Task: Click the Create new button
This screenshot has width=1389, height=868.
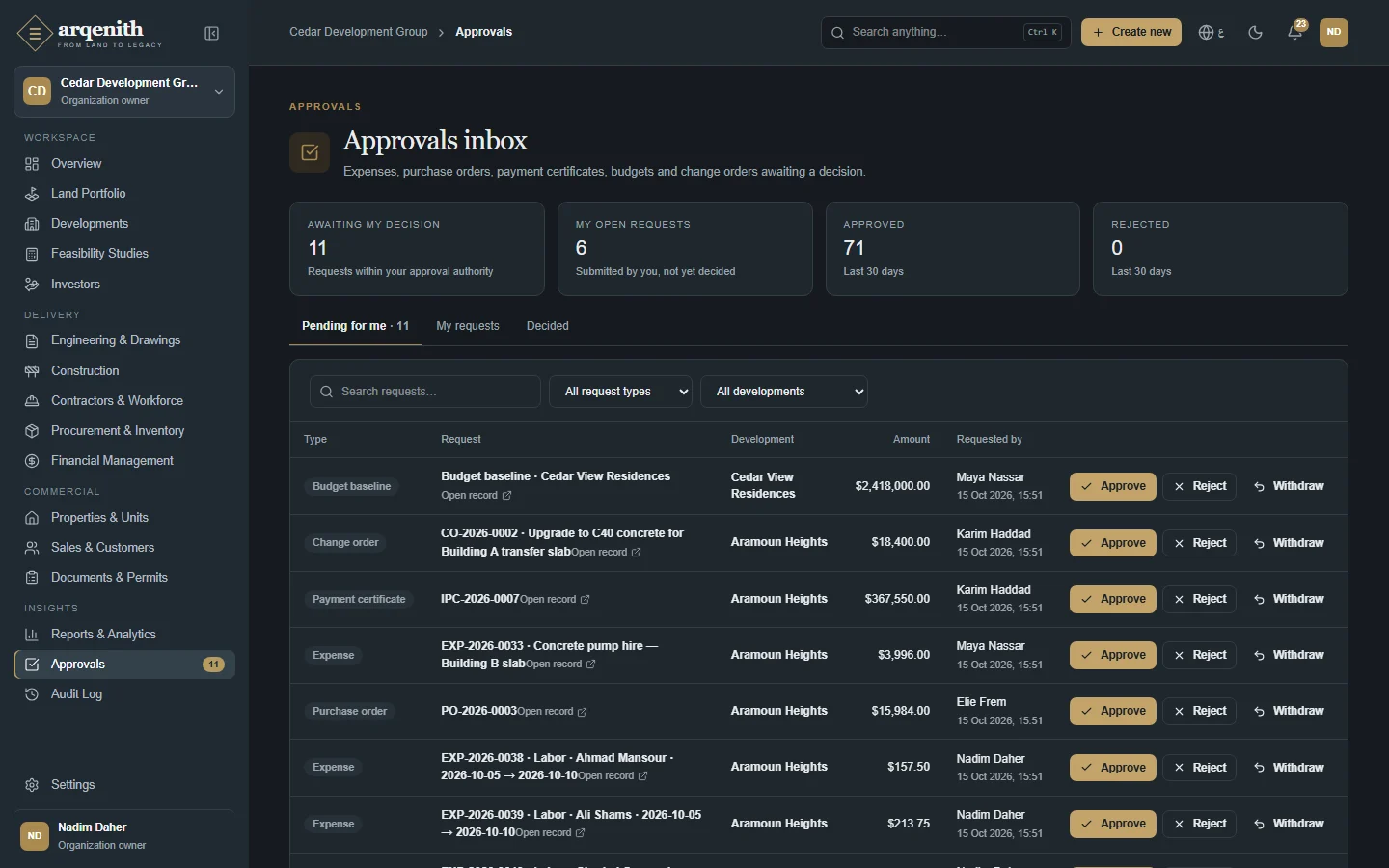Action: click(1131, 32)
